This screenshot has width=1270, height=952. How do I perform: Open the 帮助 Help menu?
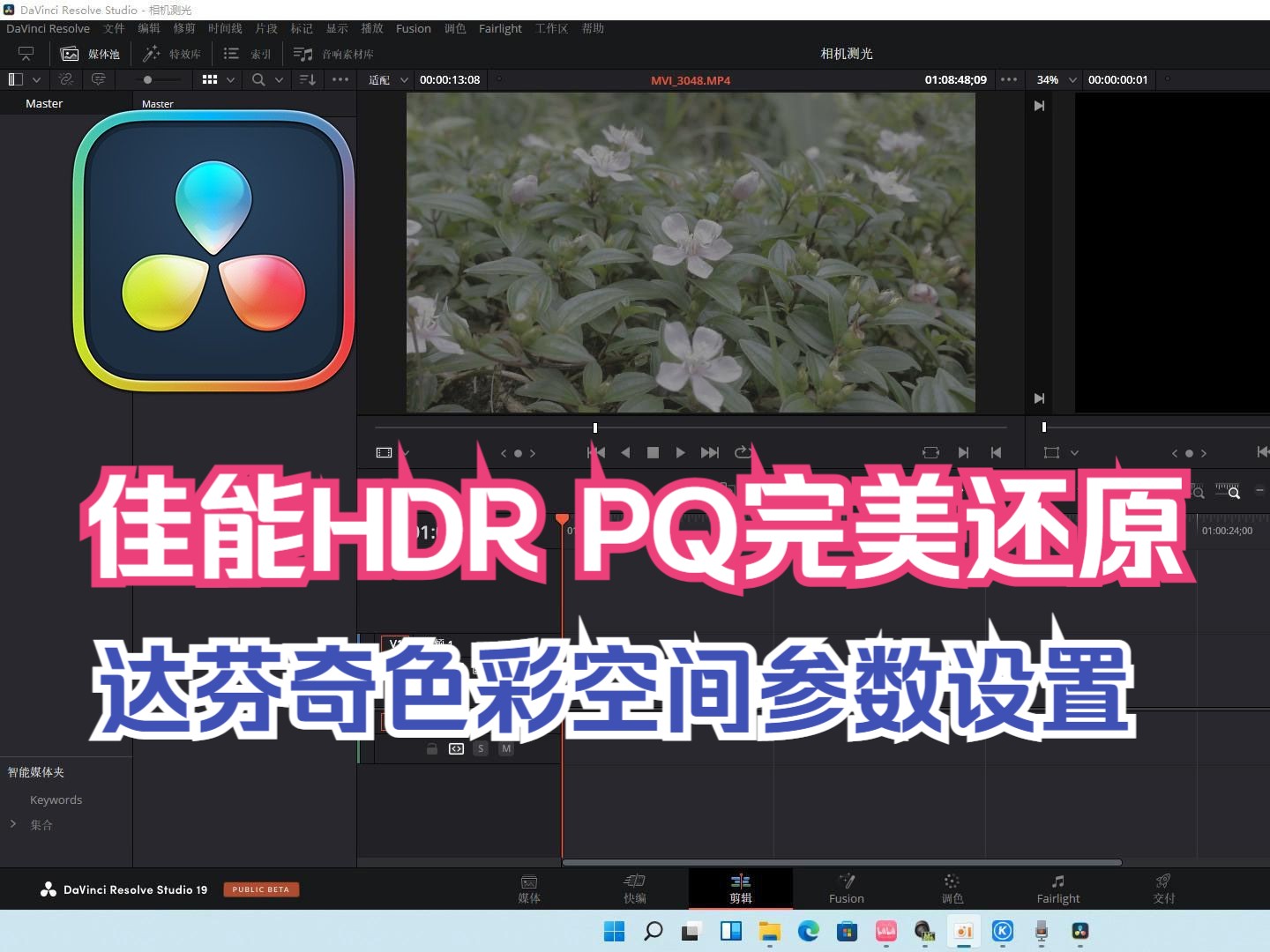click(x=593, y=28)
